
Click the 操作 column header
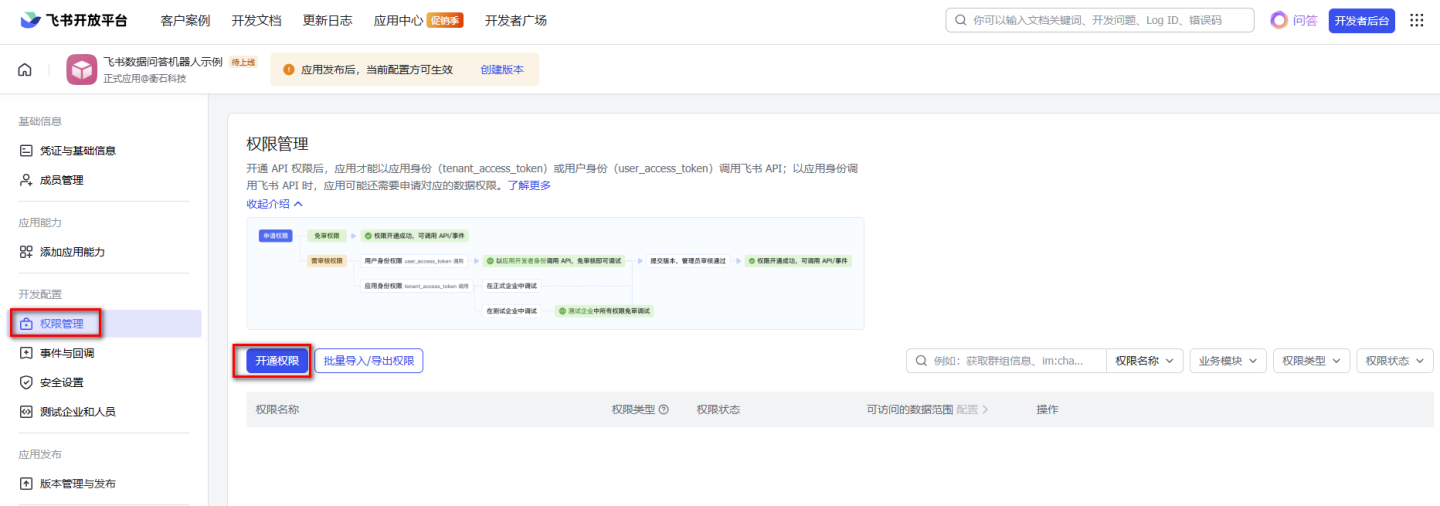[1047, 410]
